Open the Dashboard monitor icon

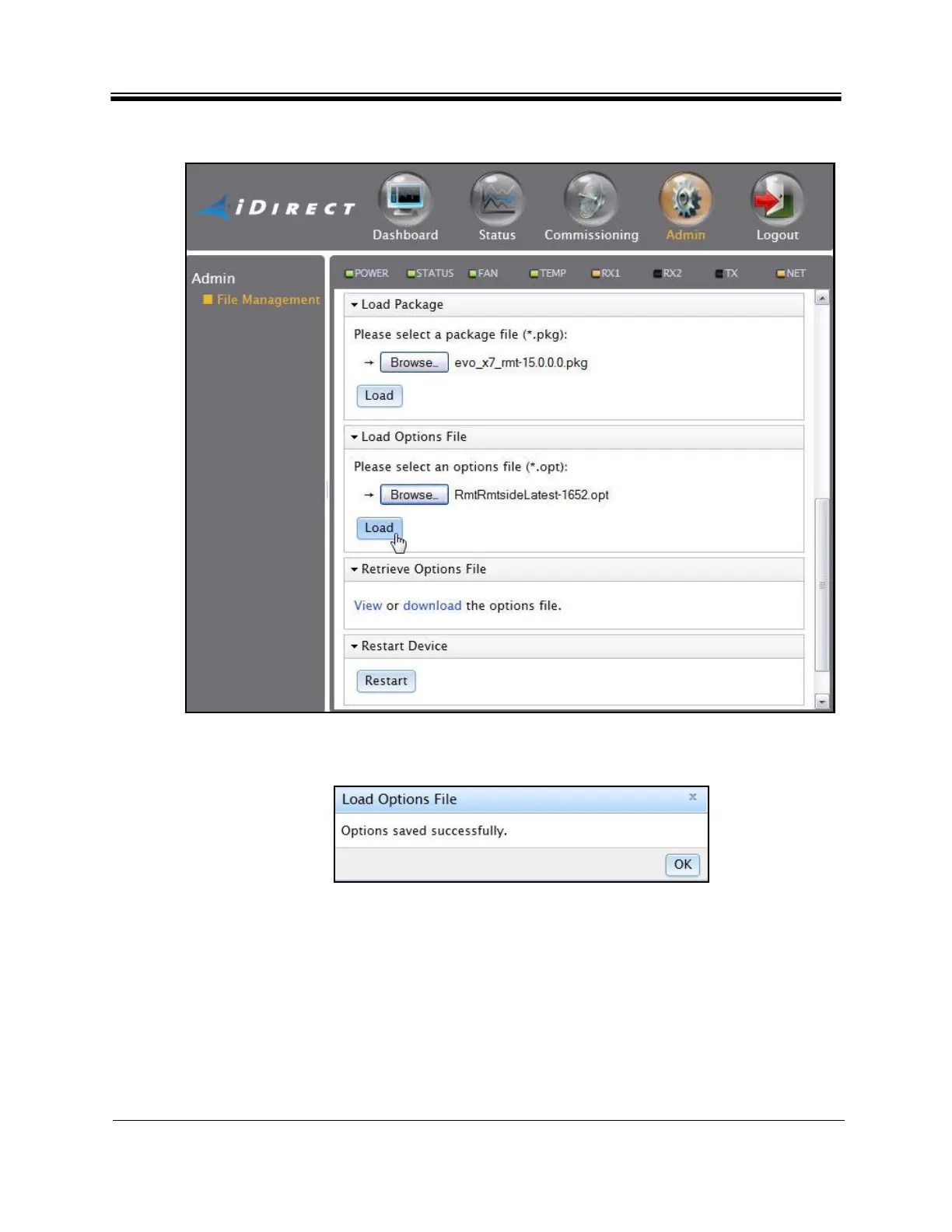pyautogui.click(x=404, y=198)
